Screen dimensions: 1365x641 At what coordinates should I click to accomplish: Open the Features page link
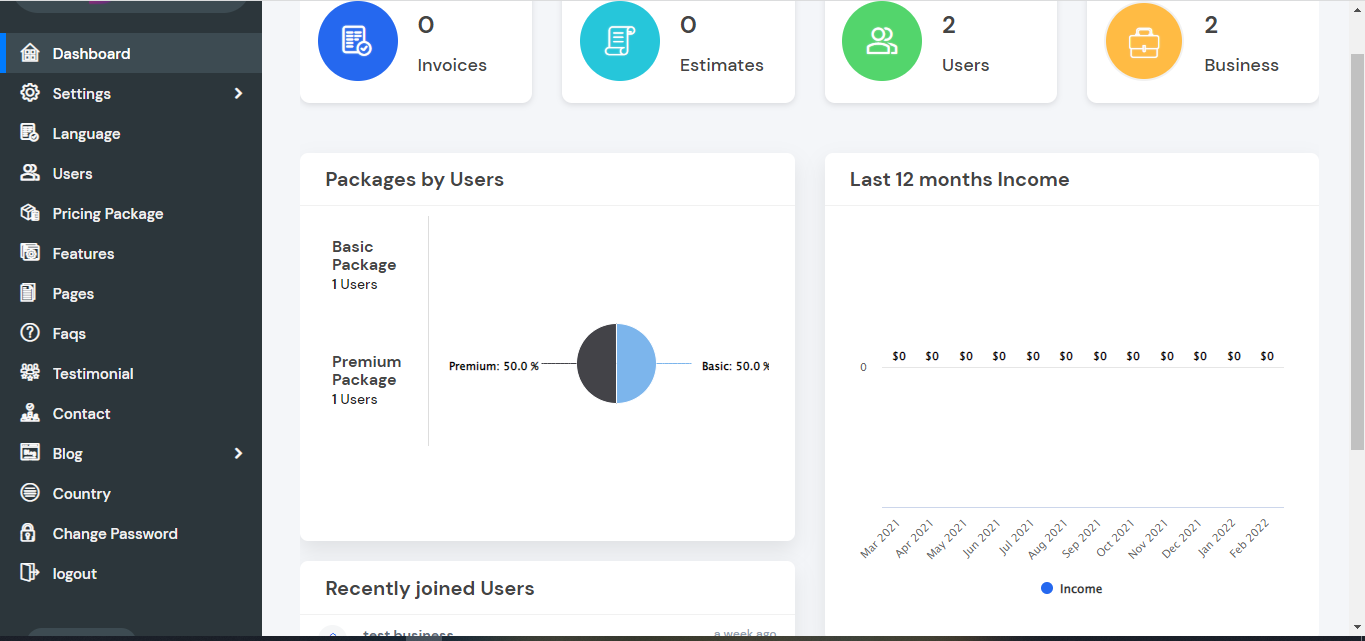[x=83, y=253]
